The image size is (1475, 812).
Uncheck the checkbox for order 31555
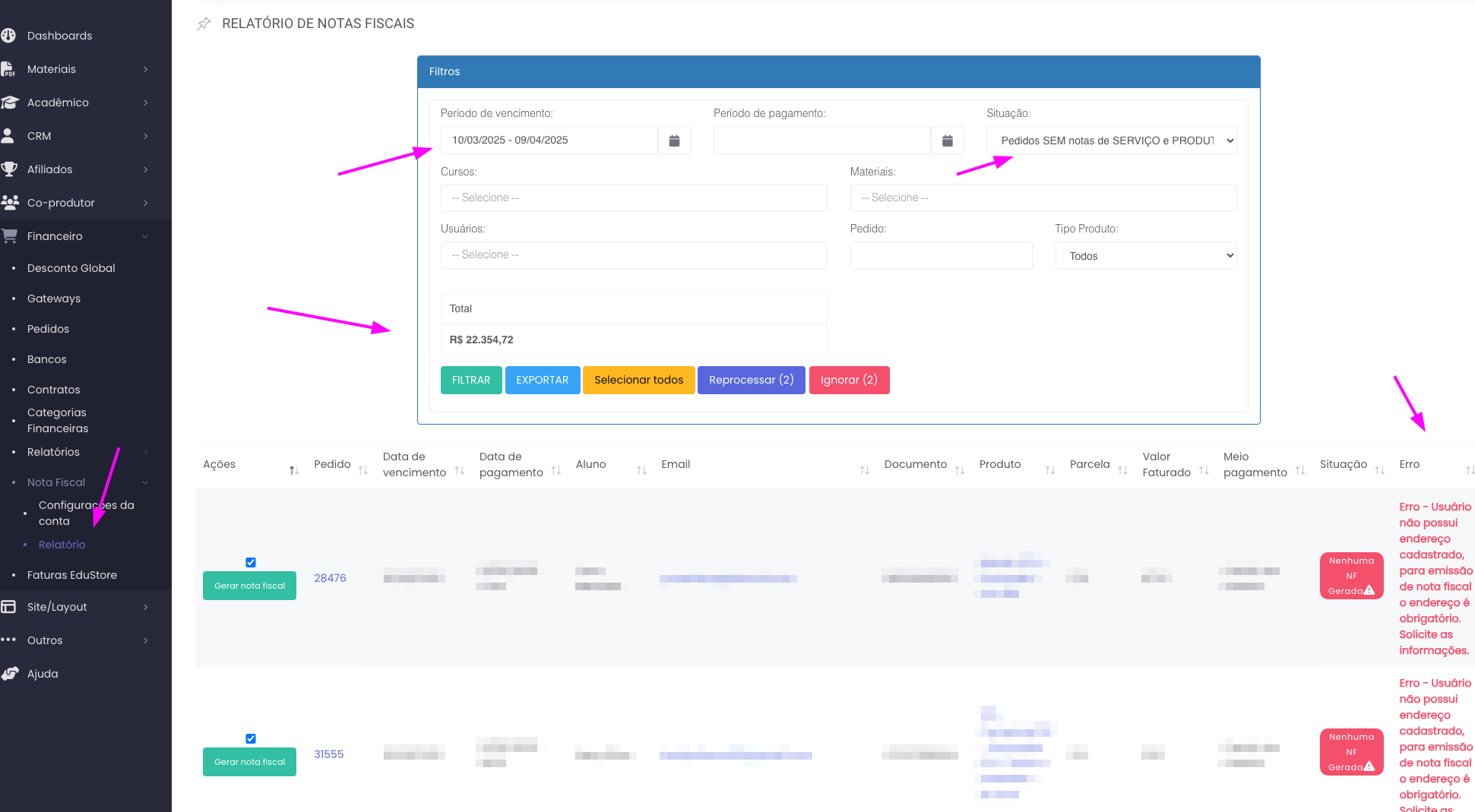251,739
